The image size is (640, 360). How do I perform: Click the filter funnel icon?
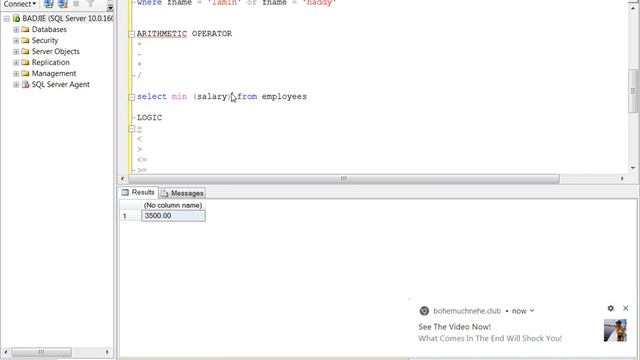click(90, 4)
